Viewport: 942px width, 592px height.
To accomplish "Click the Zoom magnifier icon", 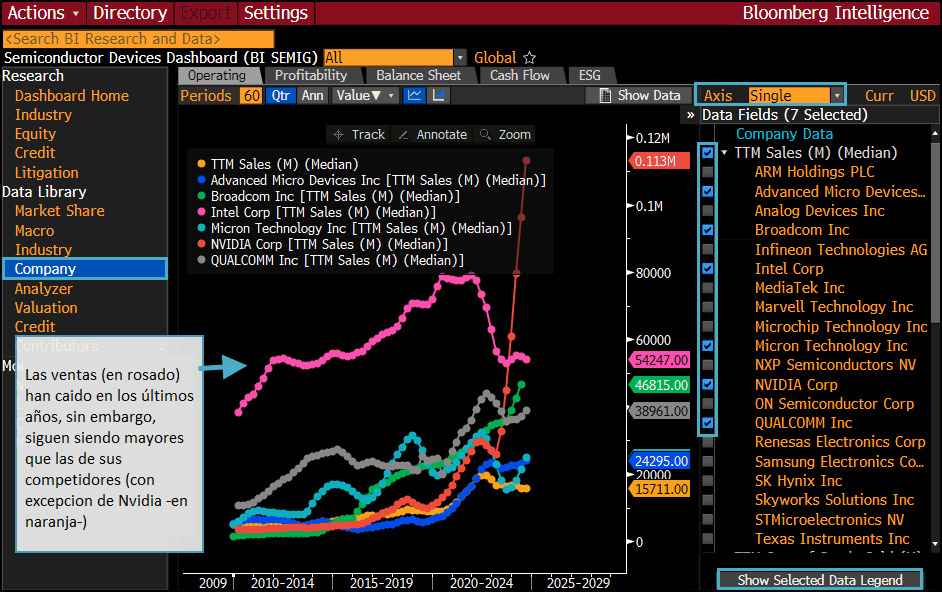I will pyautogui.click(x=485, y=135).
